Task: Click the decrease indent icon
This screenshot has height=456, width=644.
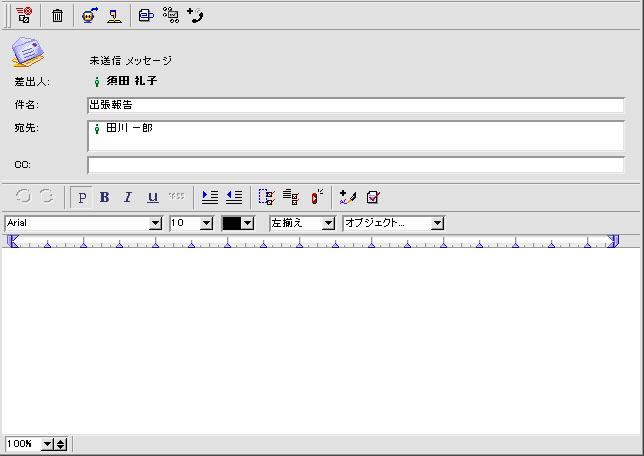Action: 234,197
